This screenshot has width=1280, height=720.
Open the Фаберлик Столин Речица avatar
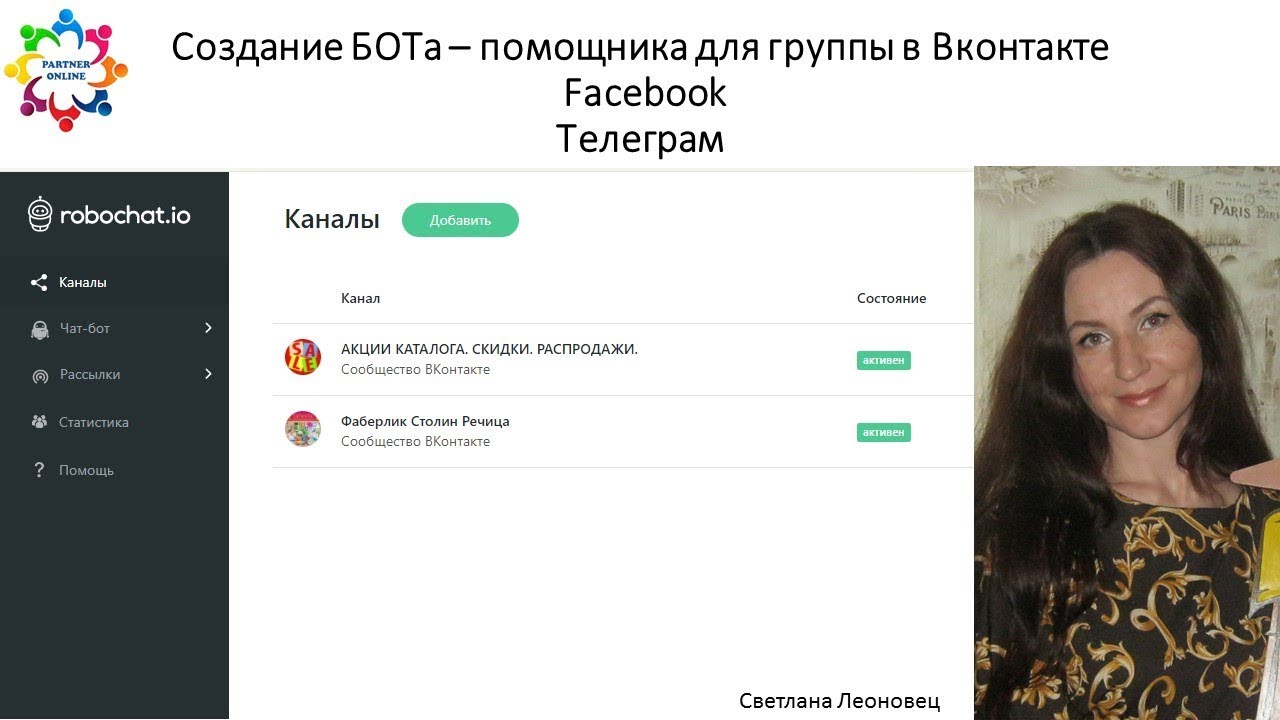(302, 429)
